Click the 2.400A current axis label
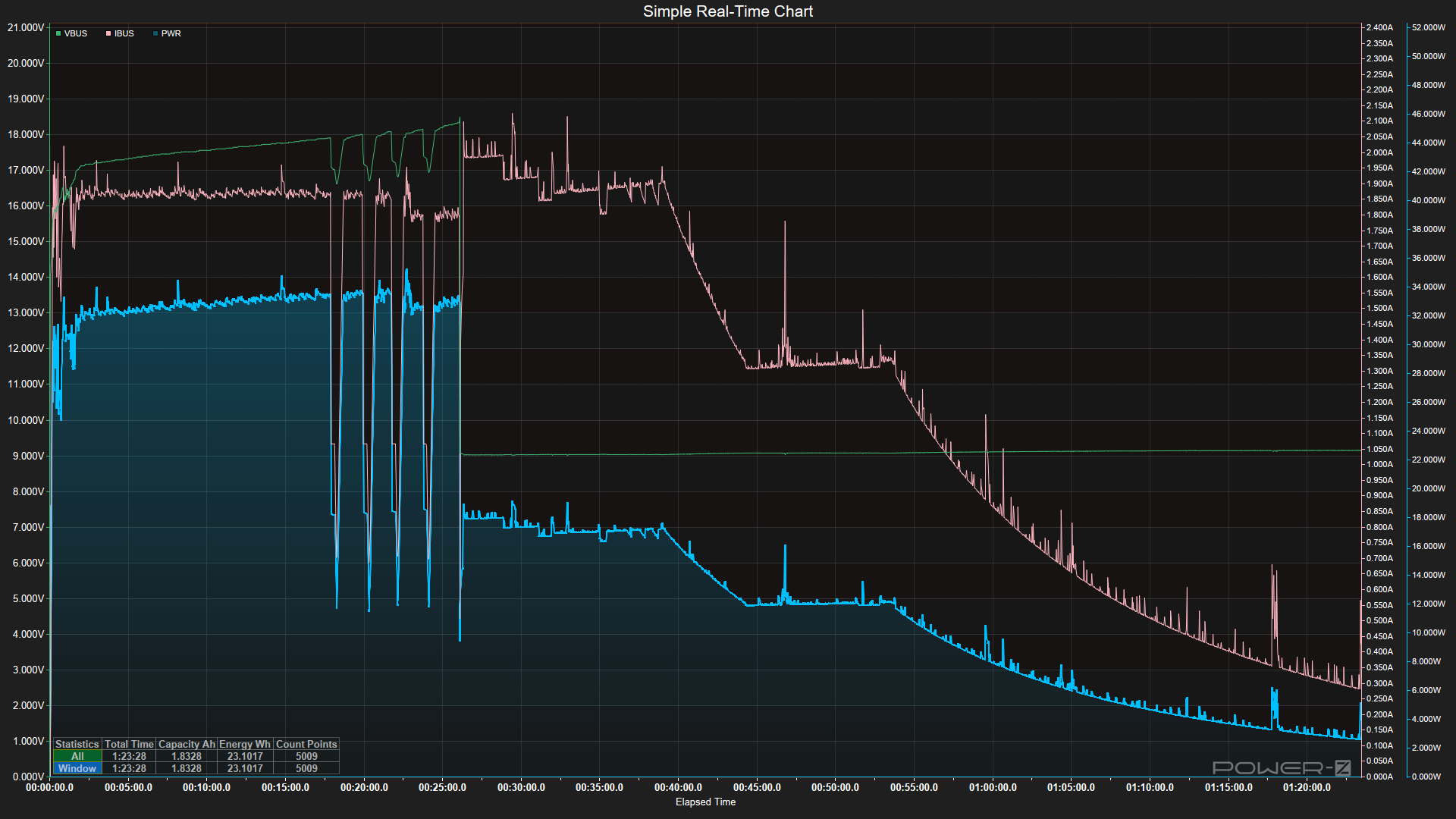This screenshot has height=819, width=1456. pos(1379,27)
